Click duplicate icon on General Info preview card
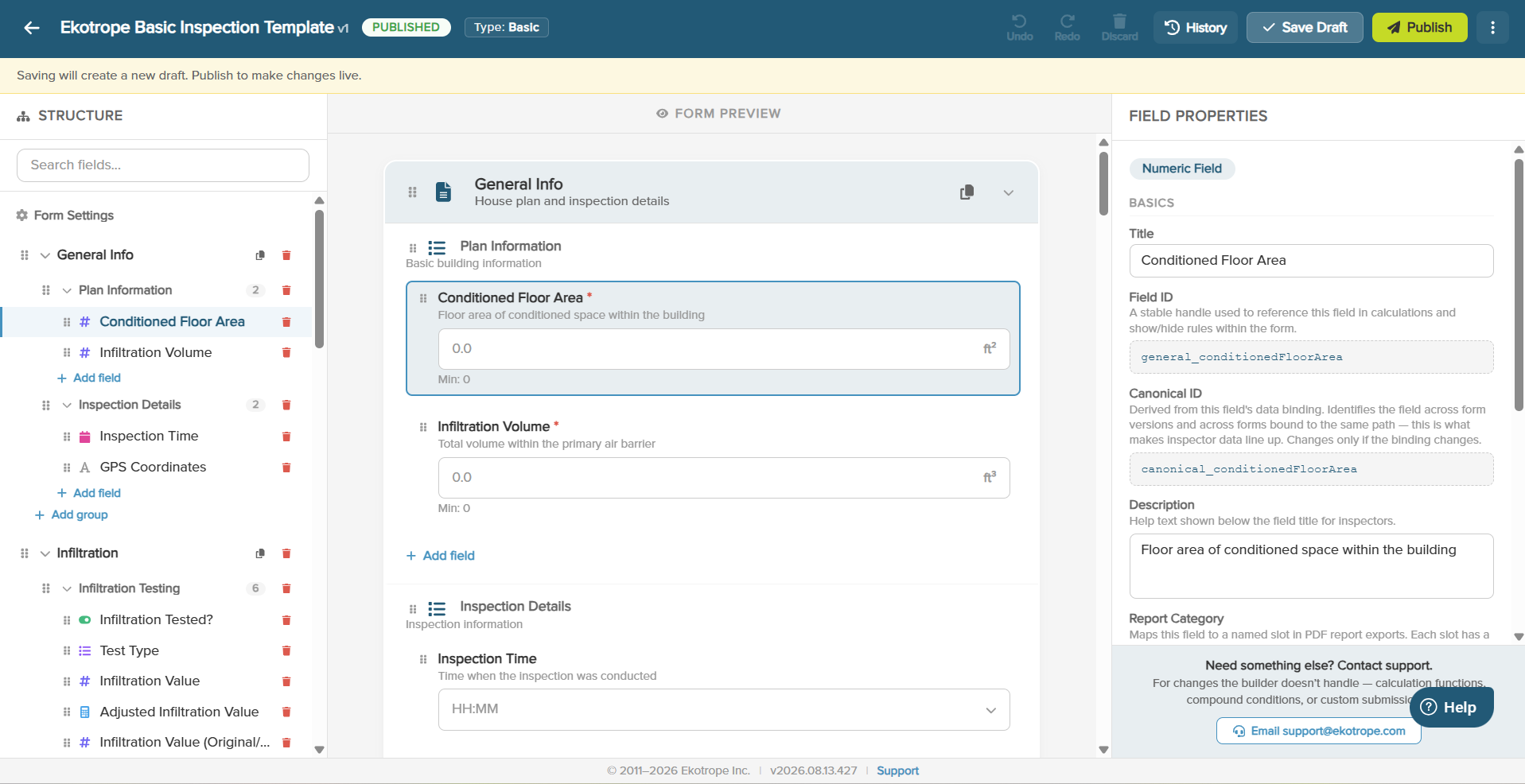The width and height of the screenshot is (1525, 784). 967,192
